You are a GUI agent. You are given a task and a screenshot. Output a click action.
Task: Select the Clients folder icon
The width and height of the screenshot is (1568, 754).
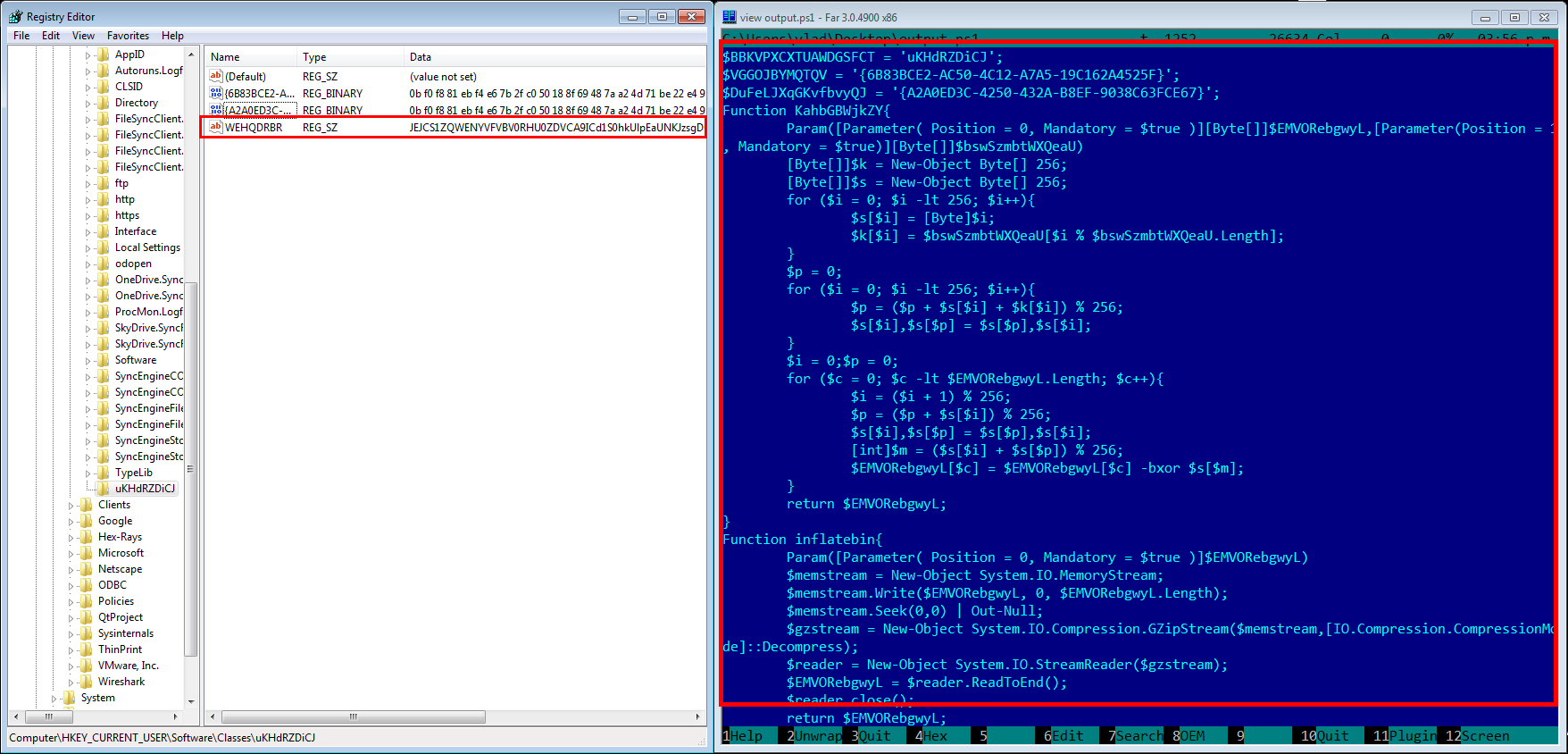coord(87,505)
